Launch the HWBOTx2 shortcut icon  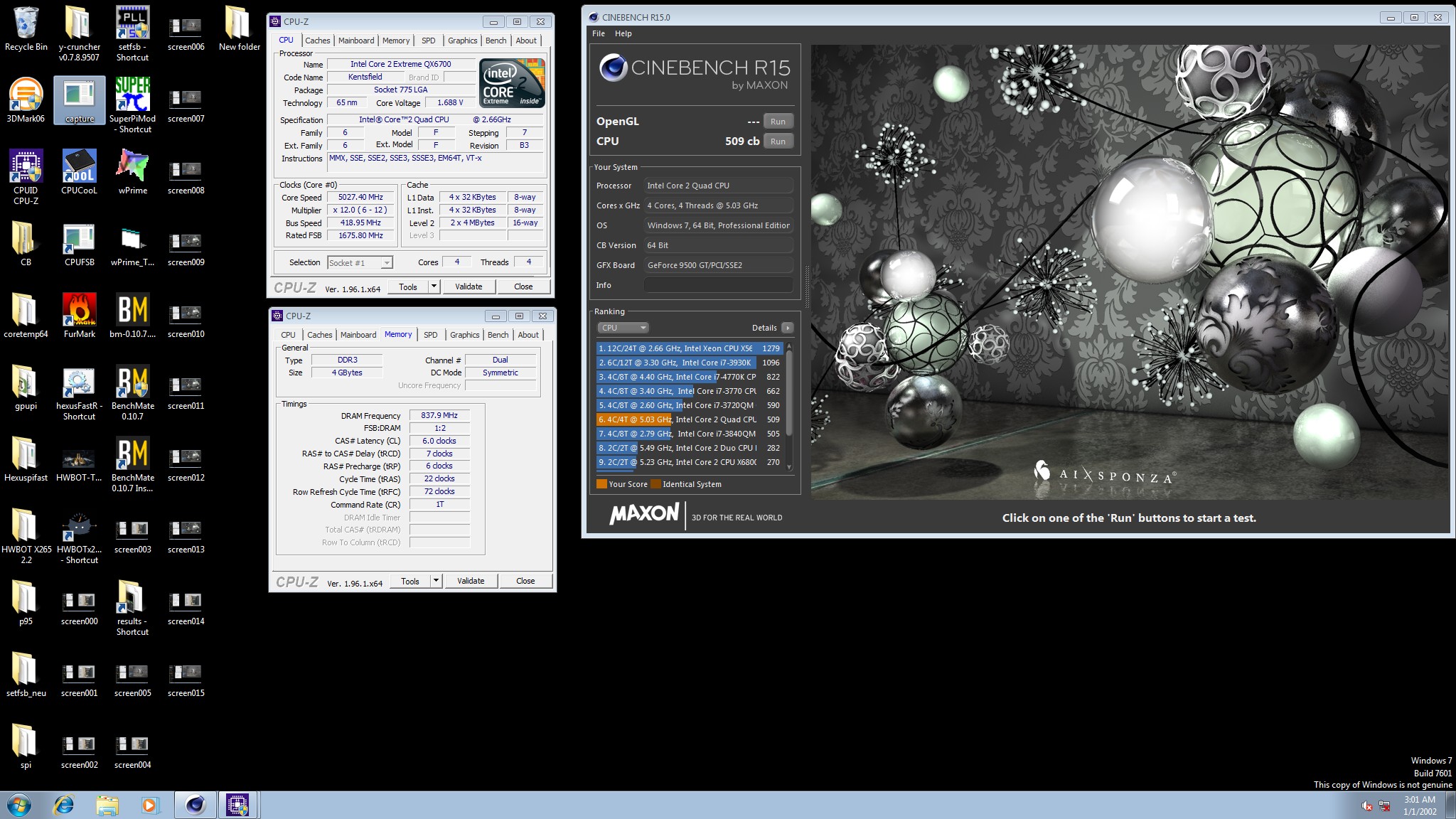click(x=79, y=537)
